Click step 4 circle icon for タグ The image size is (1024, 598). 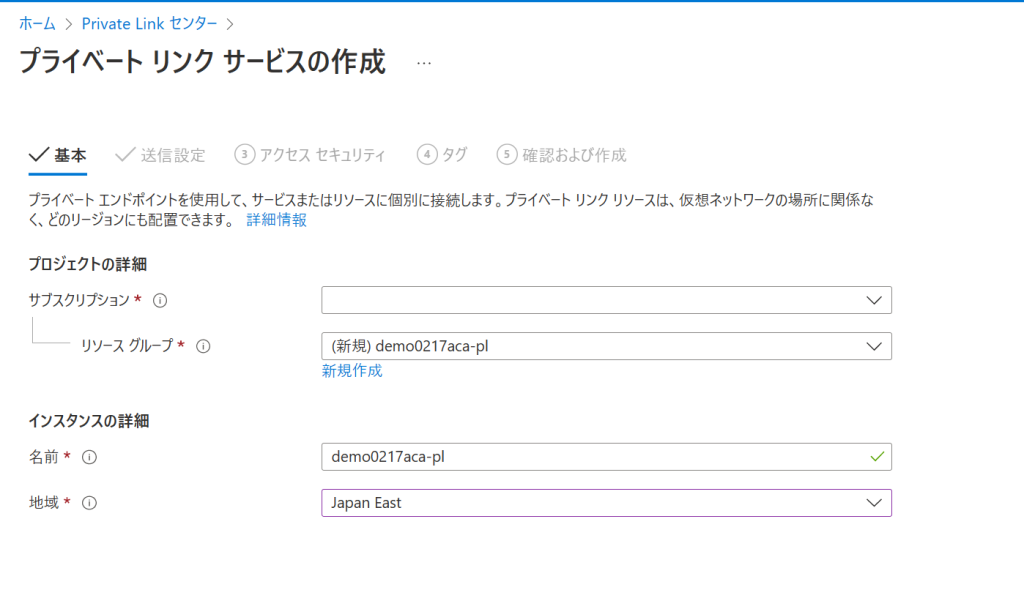(x=427, y=155)
